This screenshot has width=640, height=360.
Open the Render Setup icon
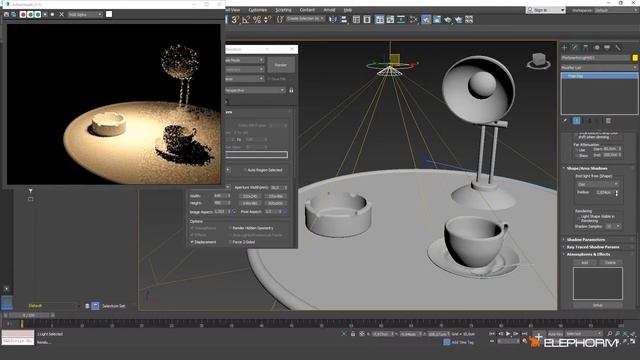coord(426,19)
